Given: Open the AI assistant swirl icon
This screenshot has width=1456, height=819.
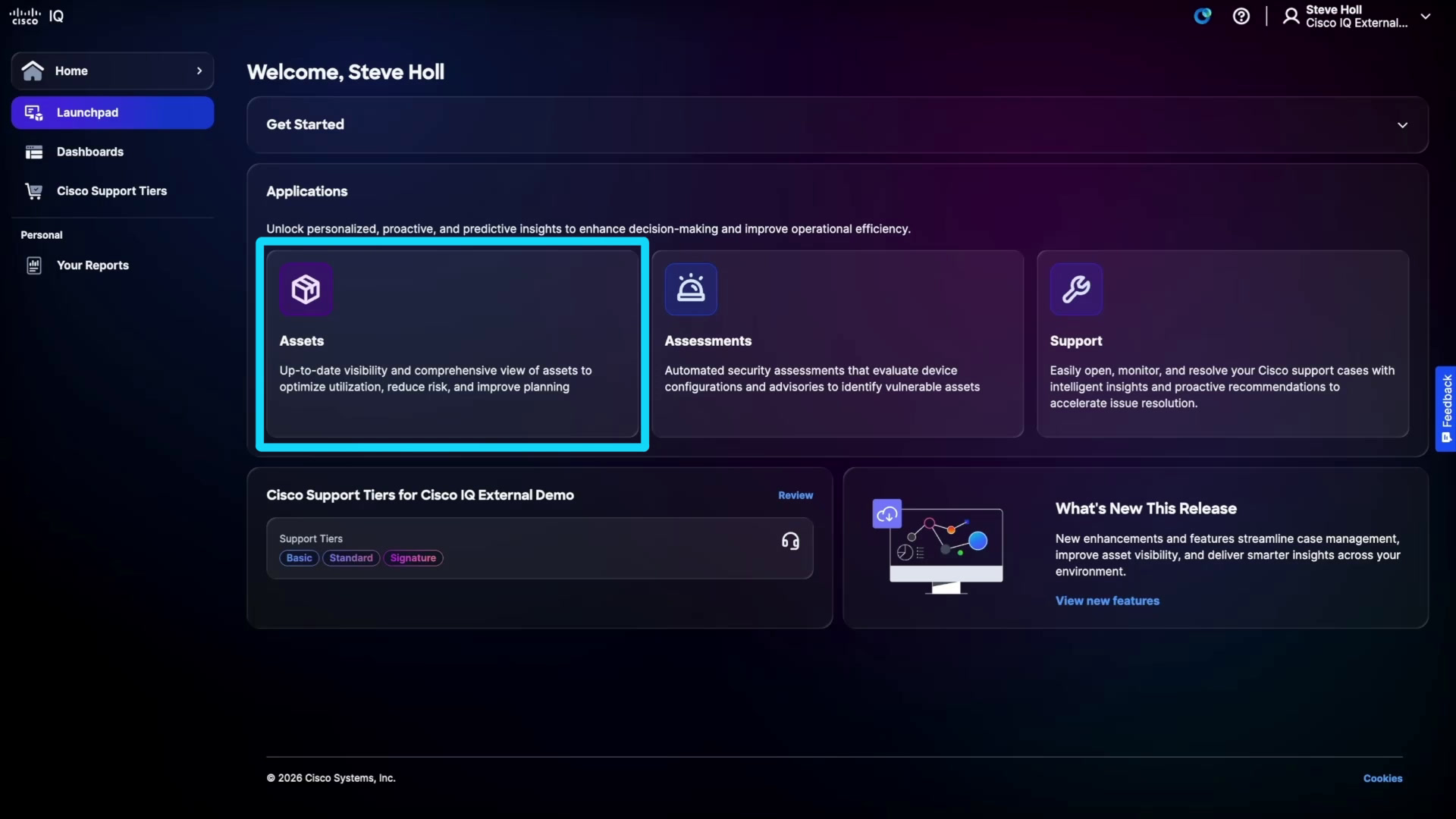Looking at the screenshot, I should coord(1203,16).
